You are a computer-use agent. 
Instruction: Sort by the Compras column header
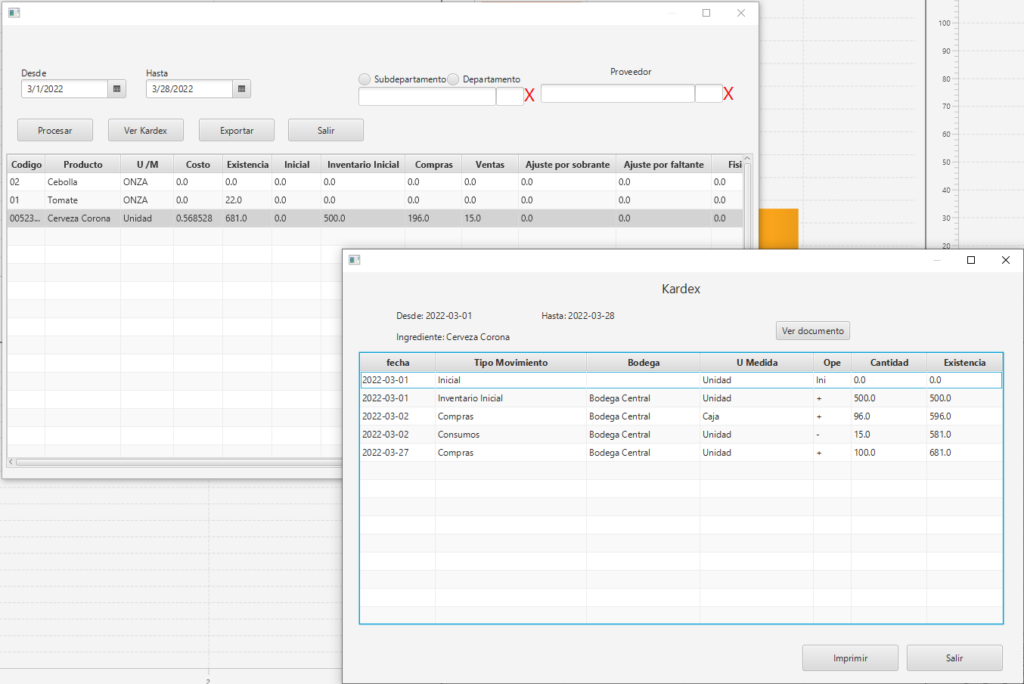tap(434, 165)
